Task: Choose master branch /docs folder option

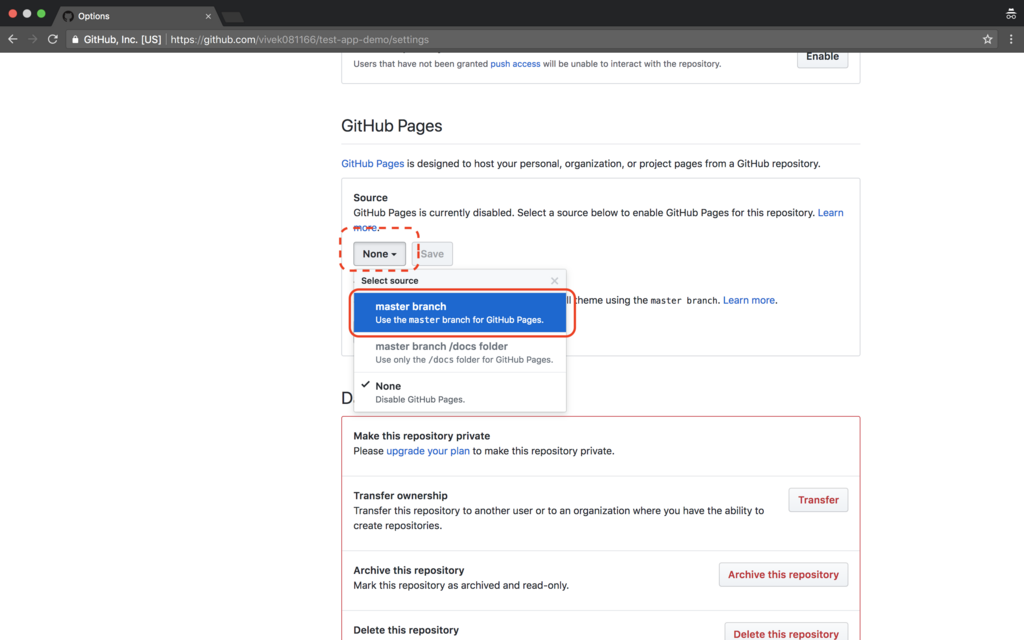Action: click(460, 353)
